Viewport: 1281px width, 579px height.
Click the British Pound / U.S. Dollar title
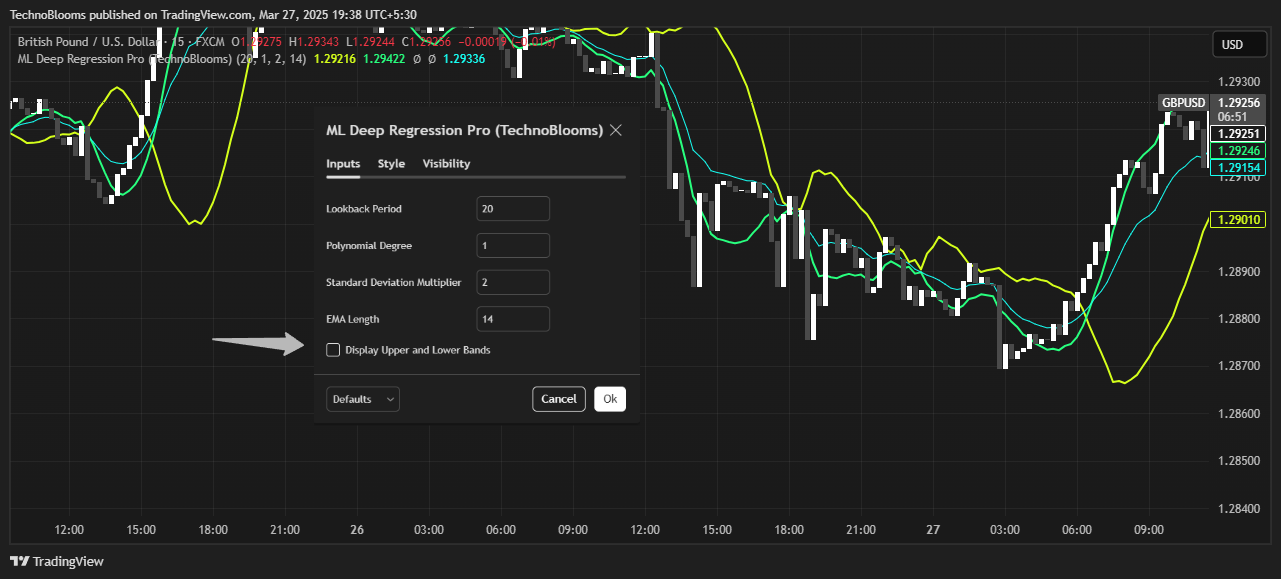tap(91, 44)
